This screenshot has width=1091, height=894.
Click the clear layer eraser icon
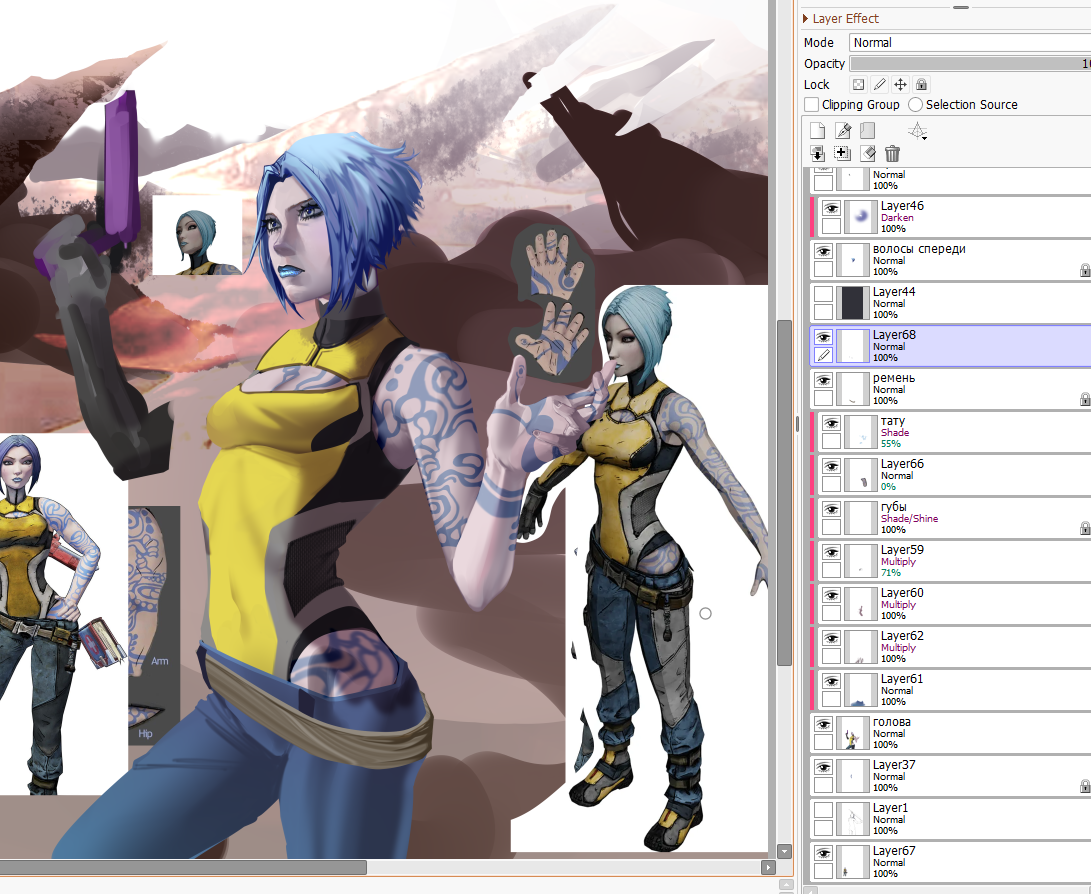(x=868, y=154)
